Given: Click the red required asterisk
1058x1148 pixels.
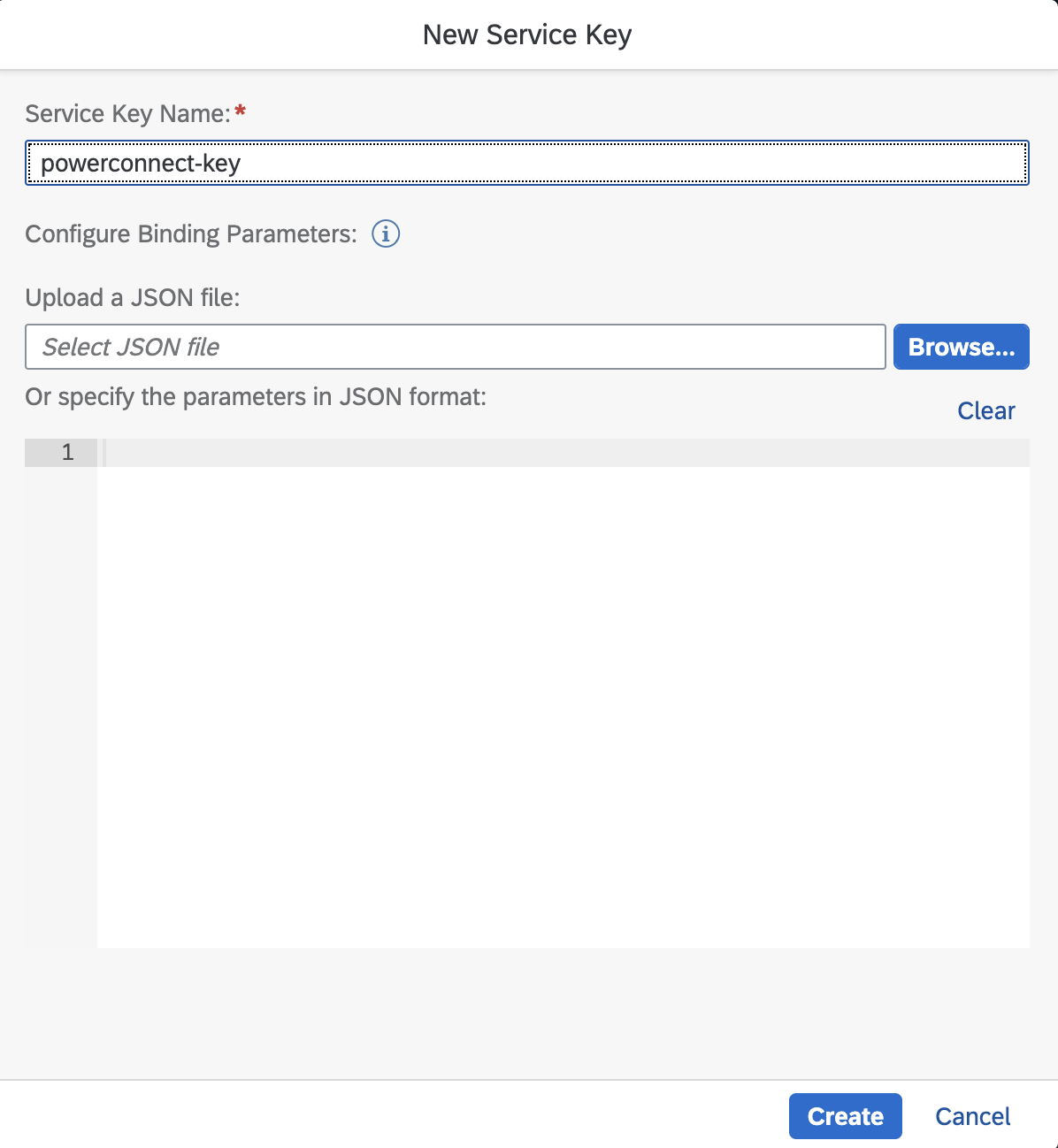Looking at the screenshot, I should pos(240,112).
